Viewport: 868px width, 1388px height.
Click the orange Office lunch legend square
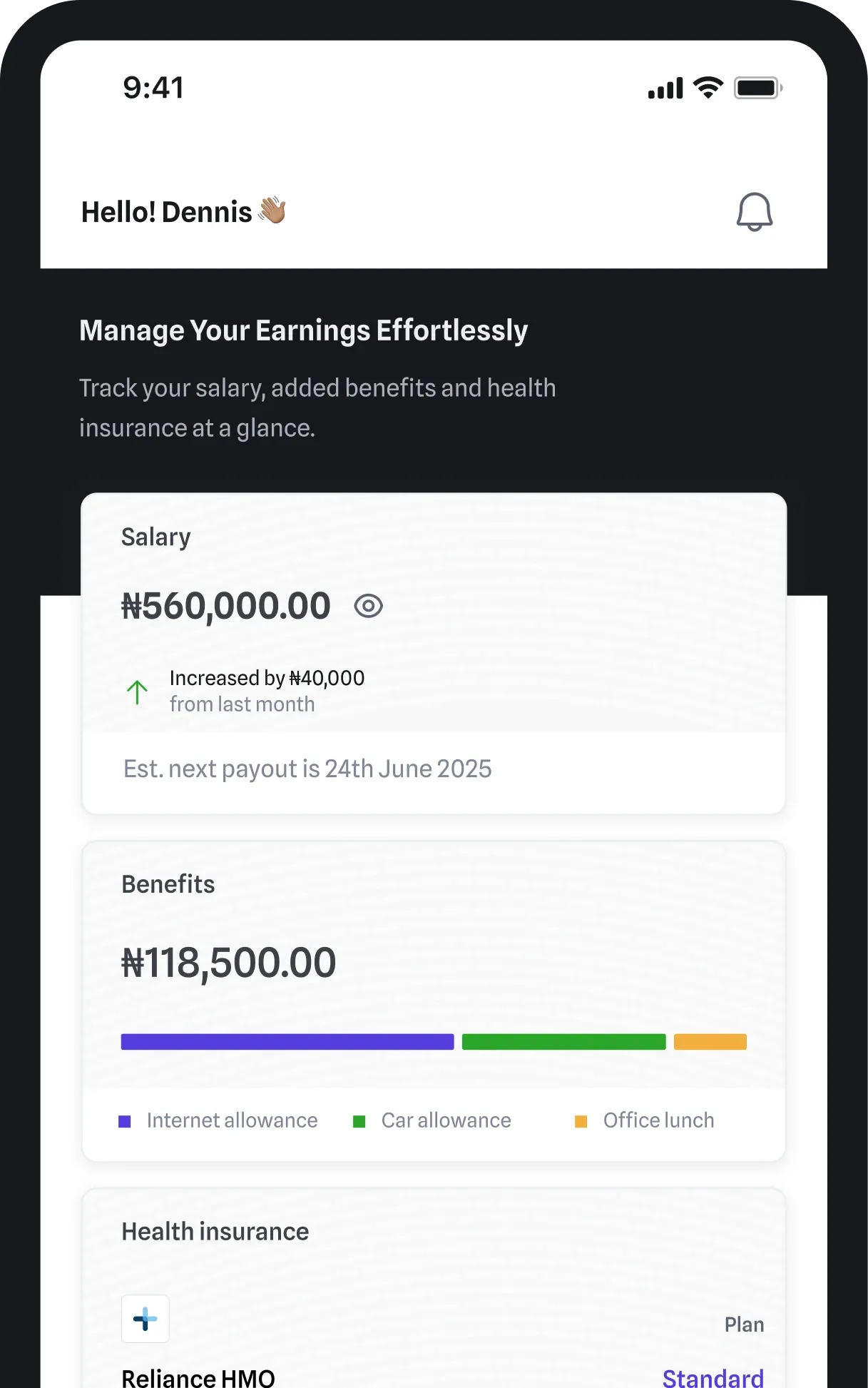coord(581,1121)
